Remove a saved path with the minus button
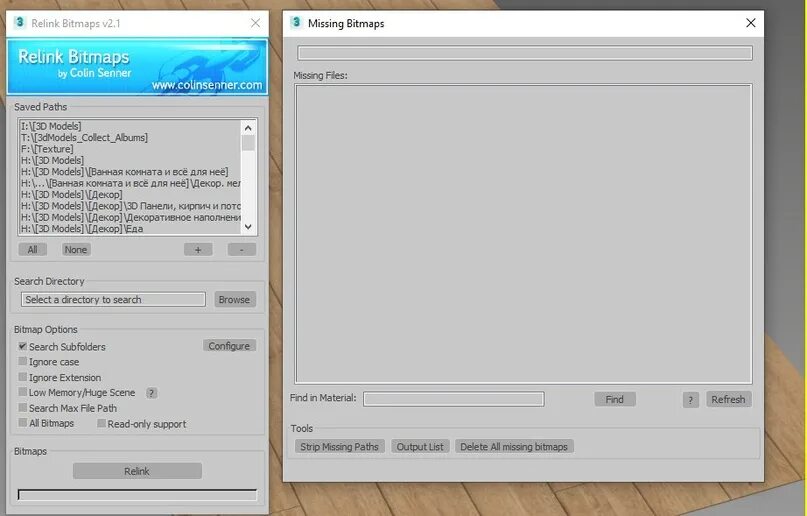 (241, 250)
